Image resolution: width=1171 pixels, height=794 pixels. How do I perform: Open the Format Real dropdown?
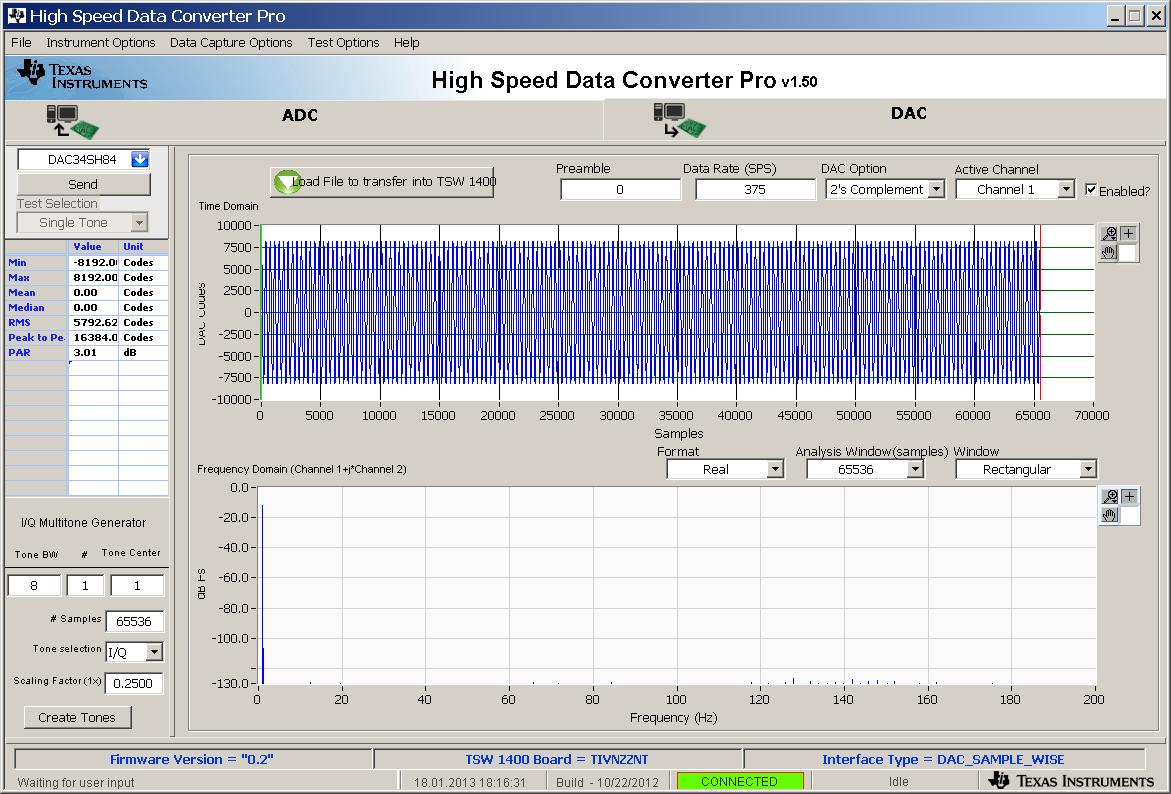pyautogui.click(x=775, y=469)
